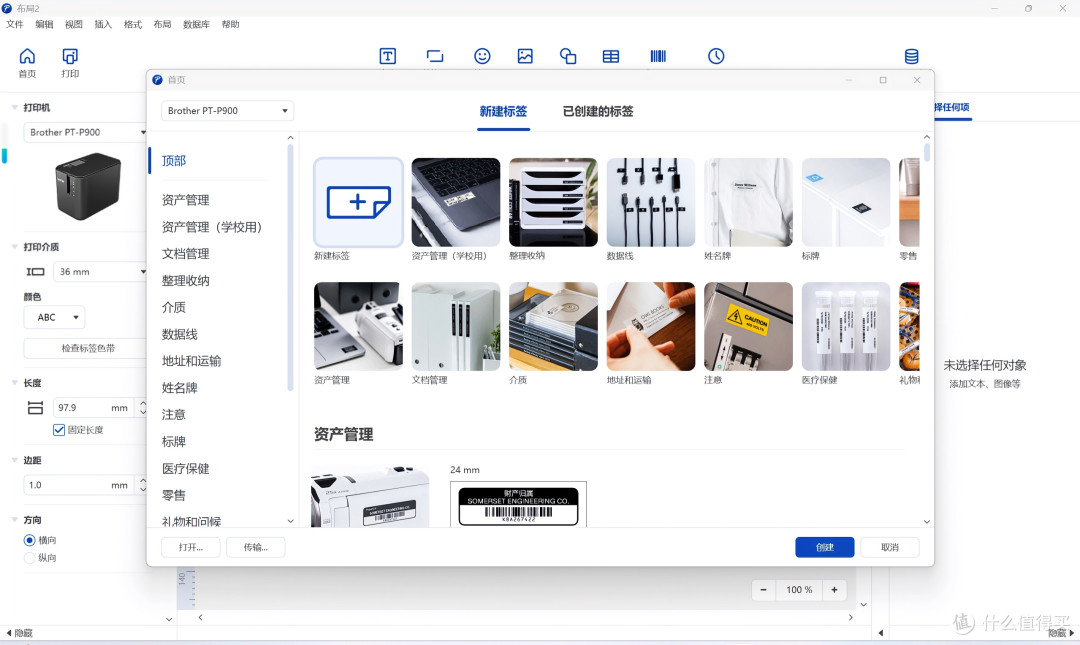Viewport: 1080px width, 645px height.
Task: Click the tape width icon beside 36 mm
Action: (35, 272)
